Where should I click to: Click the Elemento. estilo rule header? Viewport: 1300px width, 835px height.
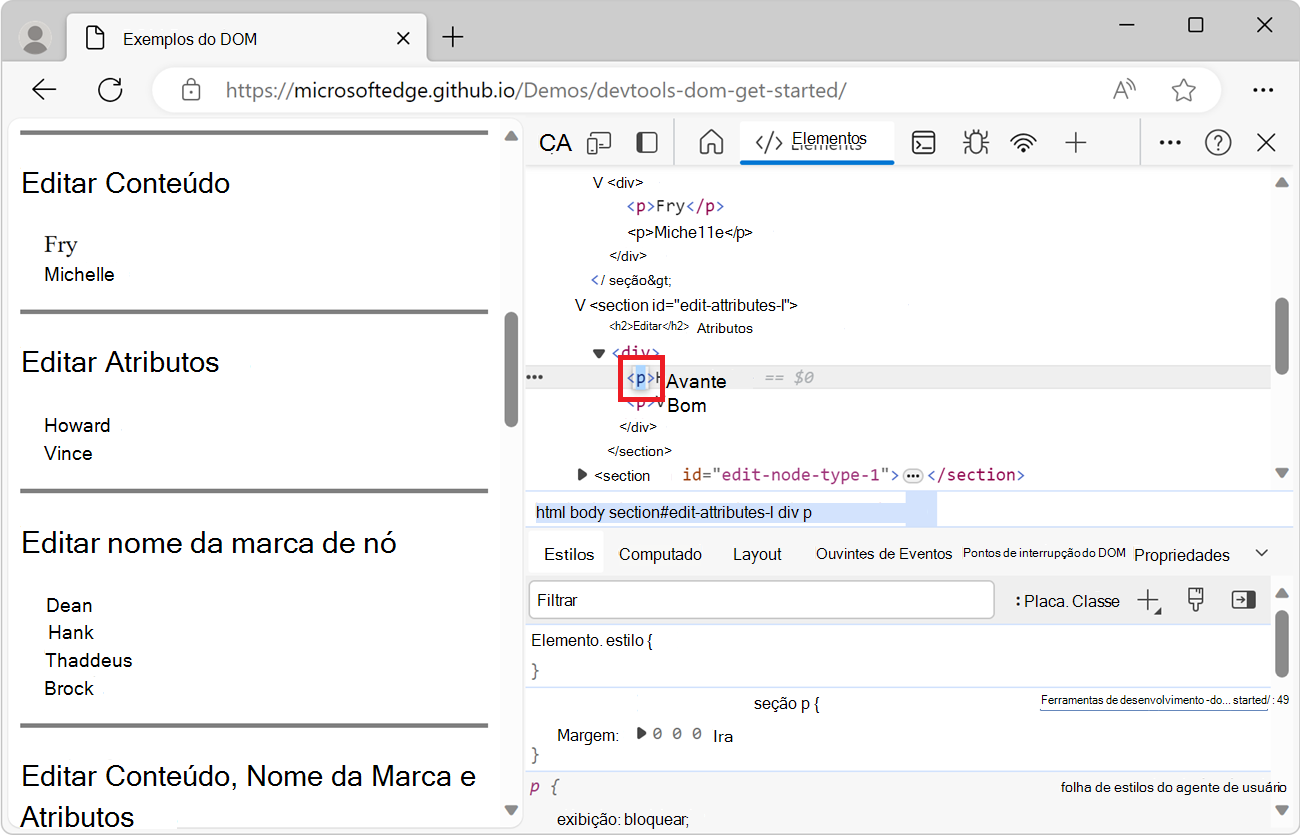592,640
